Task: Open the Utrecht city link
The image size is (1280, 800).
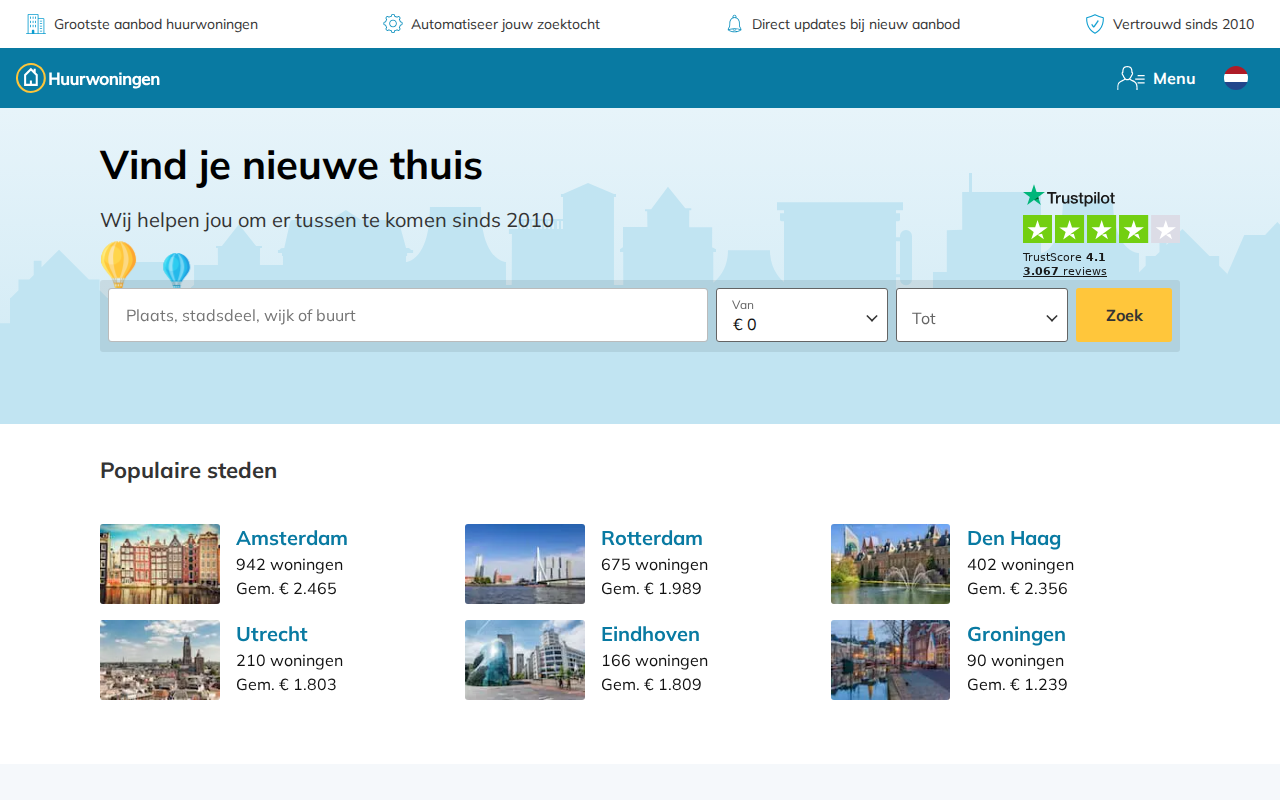Action: point(272,634)
